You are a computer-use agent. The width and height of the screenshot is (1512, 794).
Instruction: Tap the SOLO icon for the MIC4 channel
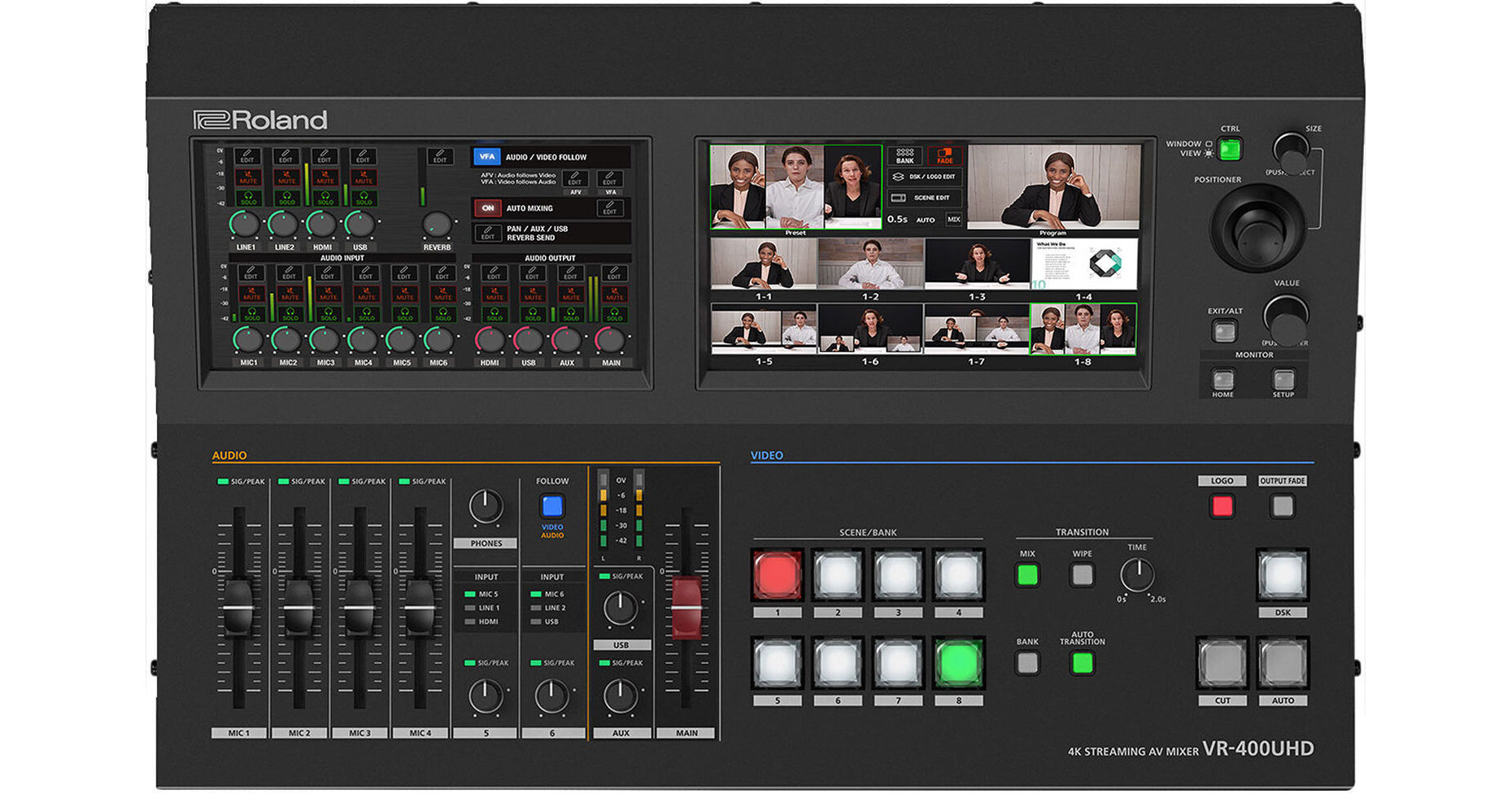(366, 313)
